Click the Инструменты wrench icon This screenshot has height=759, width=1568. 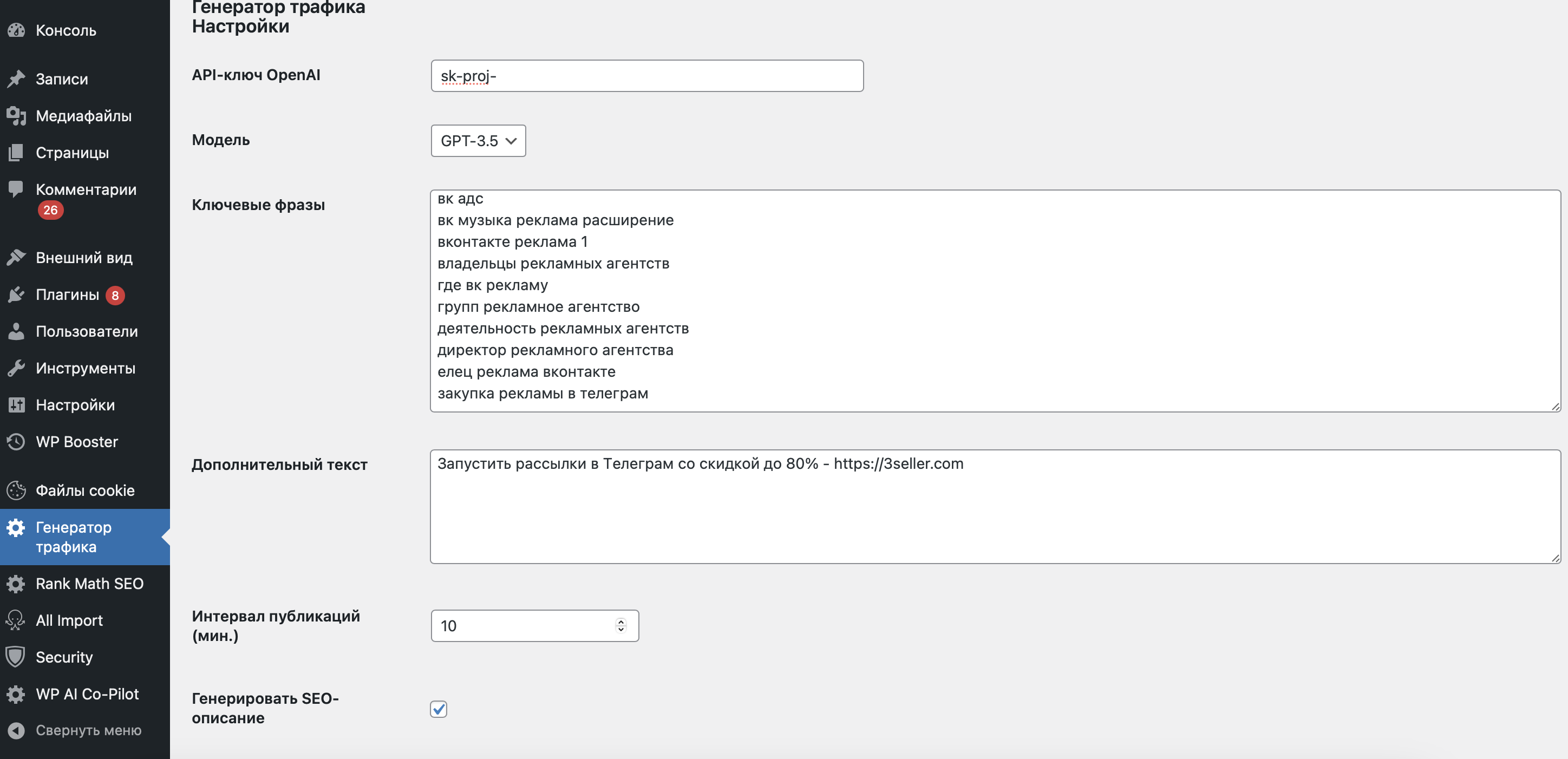pyautogui.click(x=16, y=368)
